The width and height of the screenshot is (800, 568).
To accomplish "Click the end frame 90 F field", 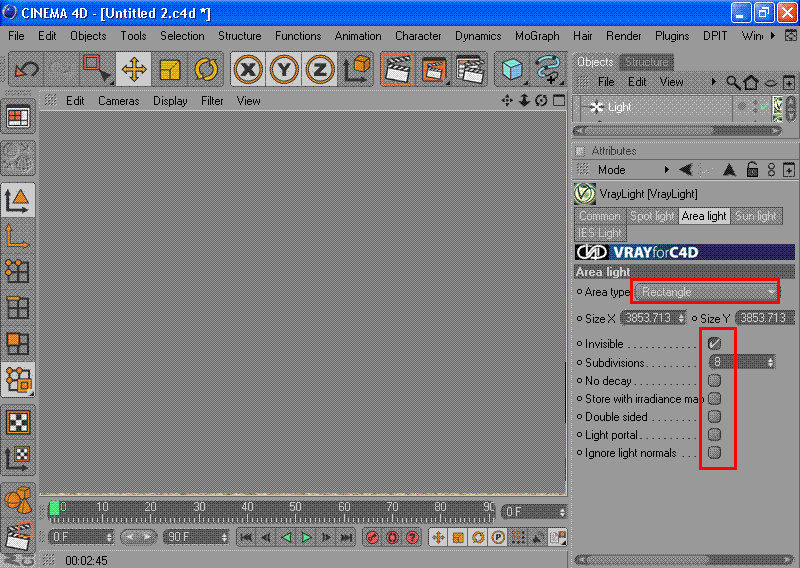I will click(x=196, y=537).
